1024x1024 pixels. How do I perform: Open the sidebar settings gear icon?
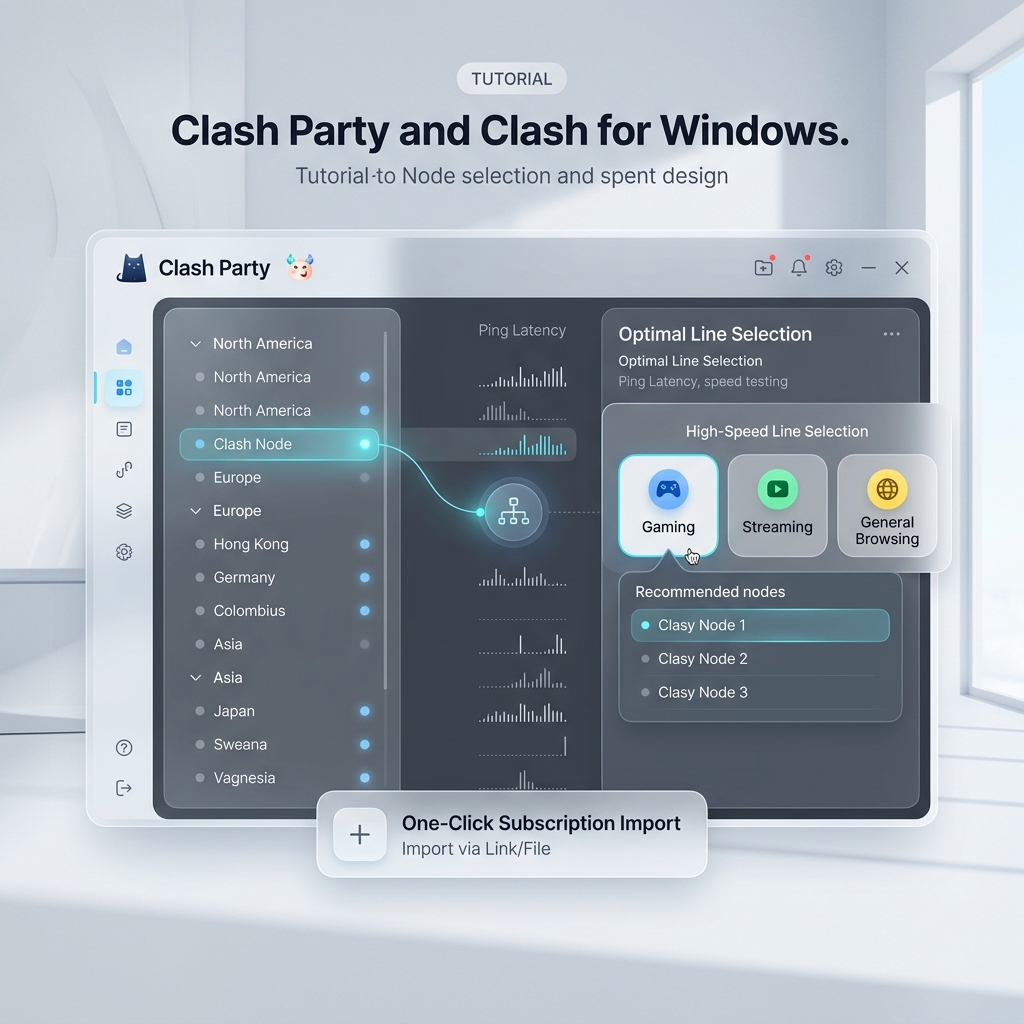click(x=124, y=552)
